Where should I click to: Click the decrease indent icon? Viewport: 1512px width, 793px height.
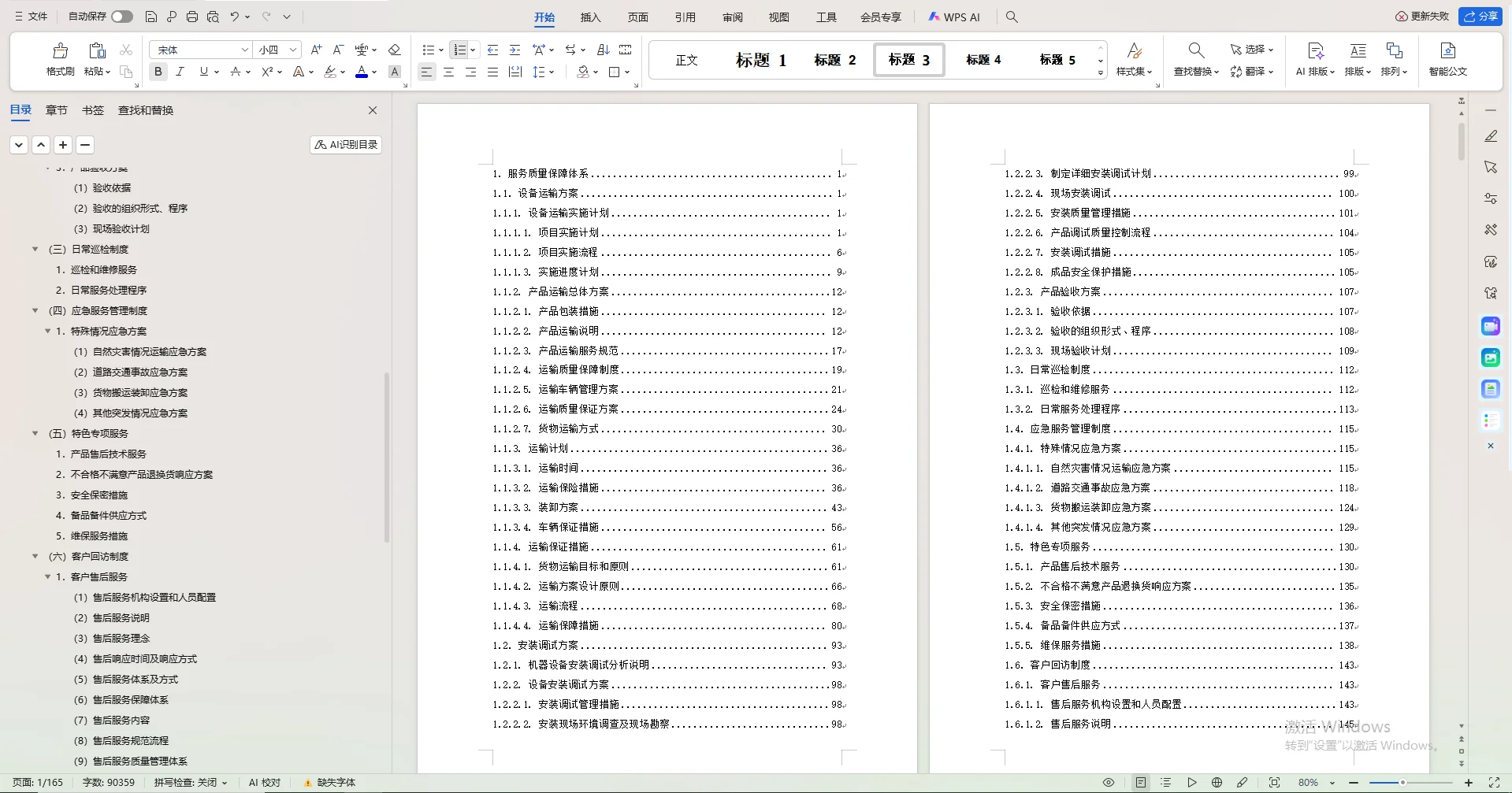492,50
